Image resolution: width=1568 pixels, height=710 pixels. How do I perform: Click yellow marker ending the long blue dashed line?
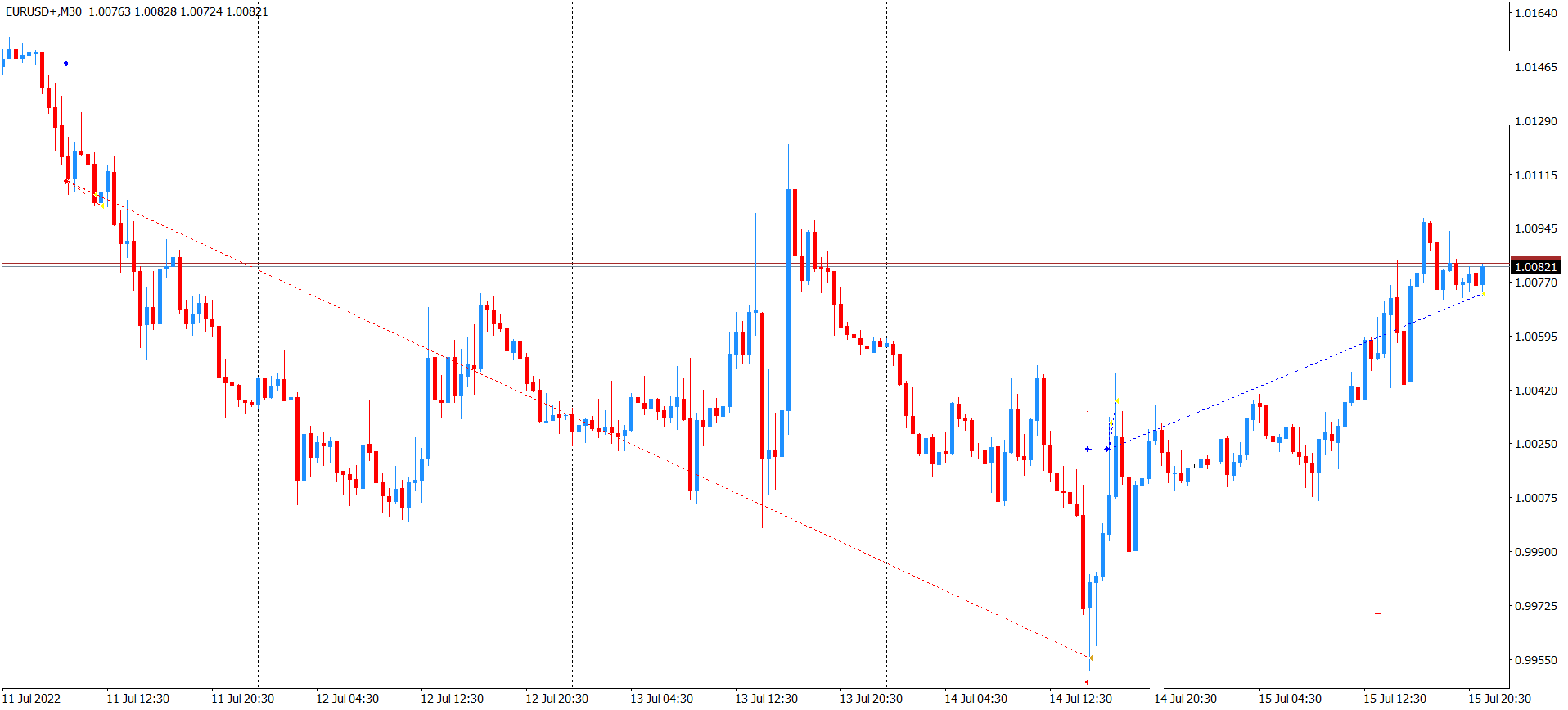click(x=1484, y=293)
